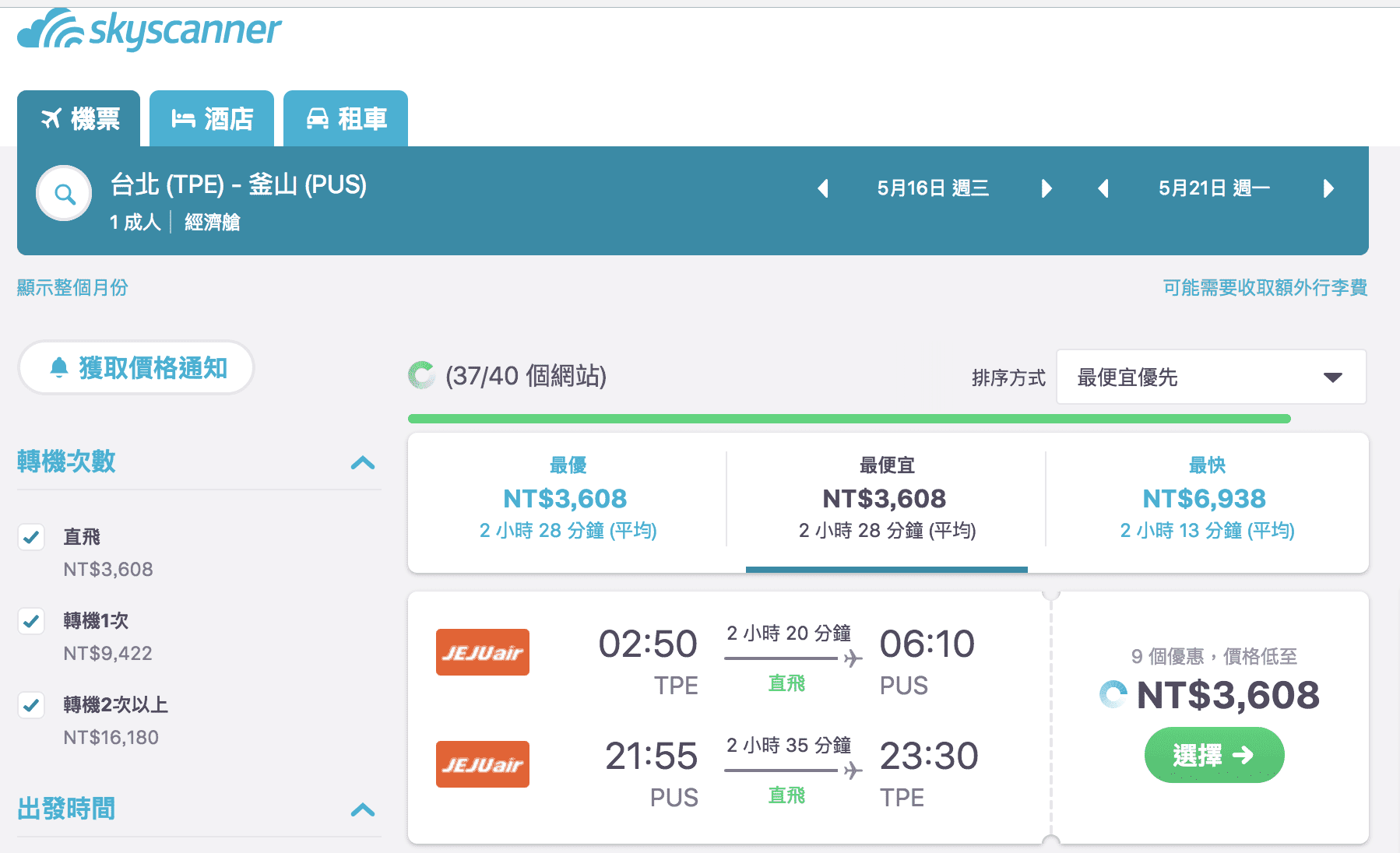Image resolution: width=1400 pixels, height=853 pixels.
Task: Open the 最便宜優先 sort dropdown
Action: click(x=1211, y=377)
